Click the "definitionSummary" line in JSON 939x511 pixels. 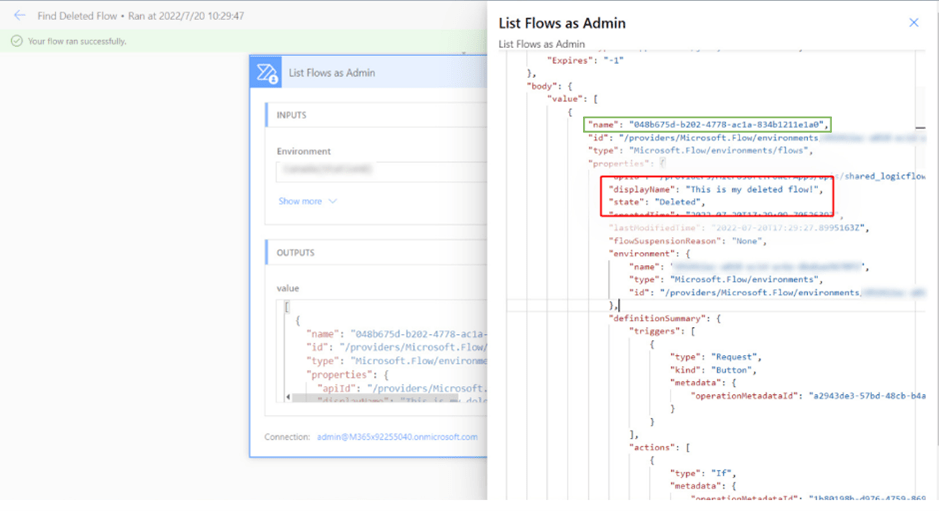tap(664, 318)
